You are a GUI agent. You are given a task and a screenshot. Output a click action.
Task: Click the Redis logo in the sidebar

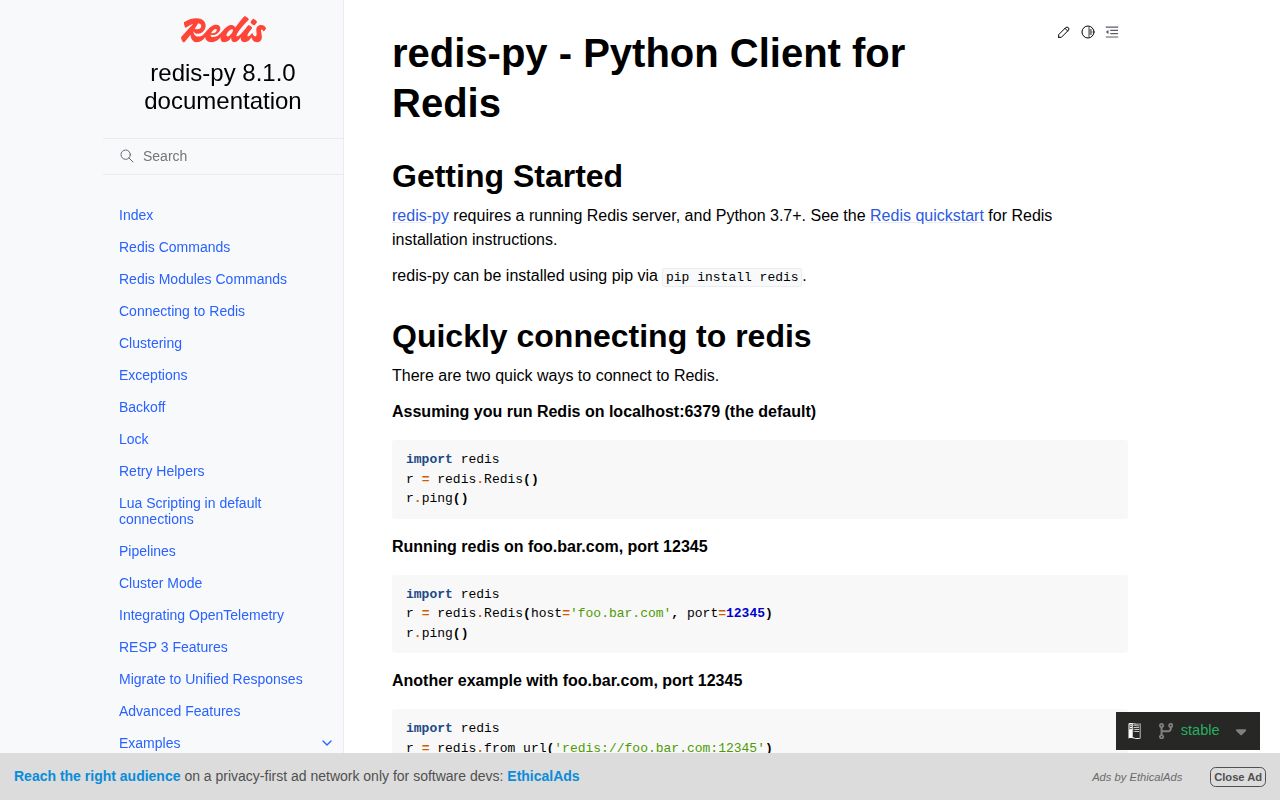pos(223,31)
